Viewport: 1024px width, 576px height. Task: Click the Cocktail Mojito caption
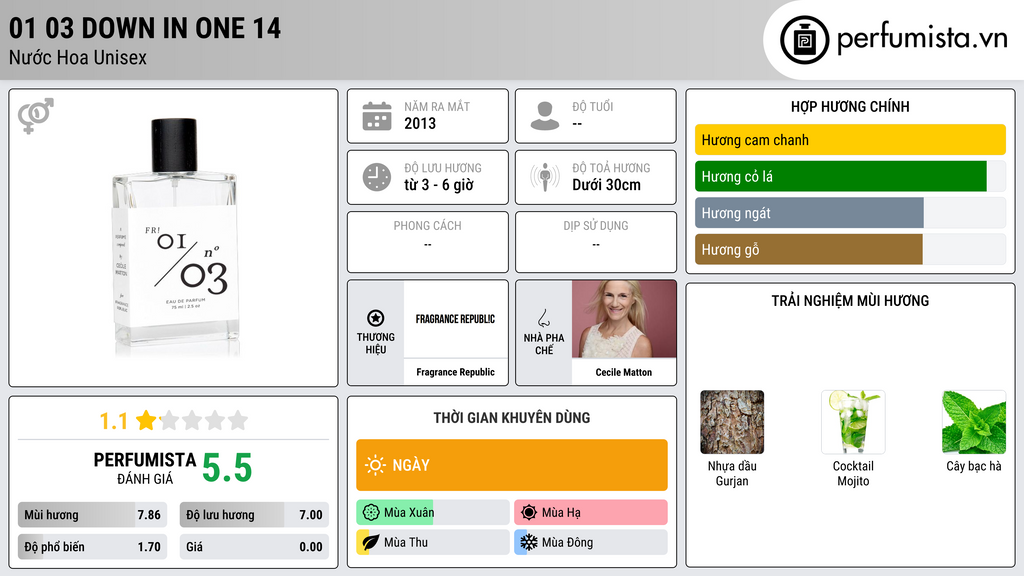click(853, 473)
